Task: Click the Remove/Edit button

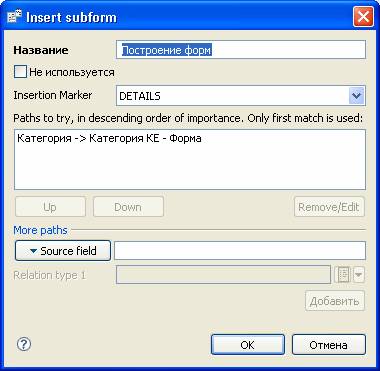Action: tap(329, 207)
